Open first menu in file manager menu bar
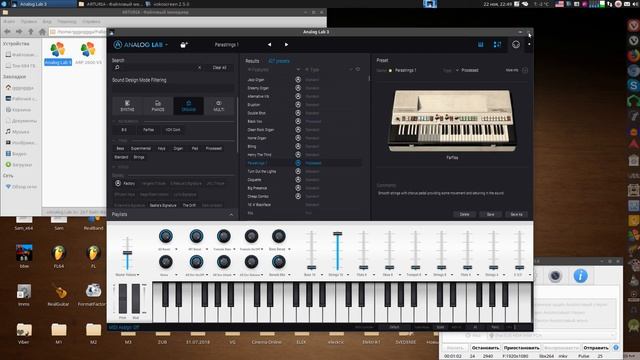This screenshot has width=640, height=360. 10,21
